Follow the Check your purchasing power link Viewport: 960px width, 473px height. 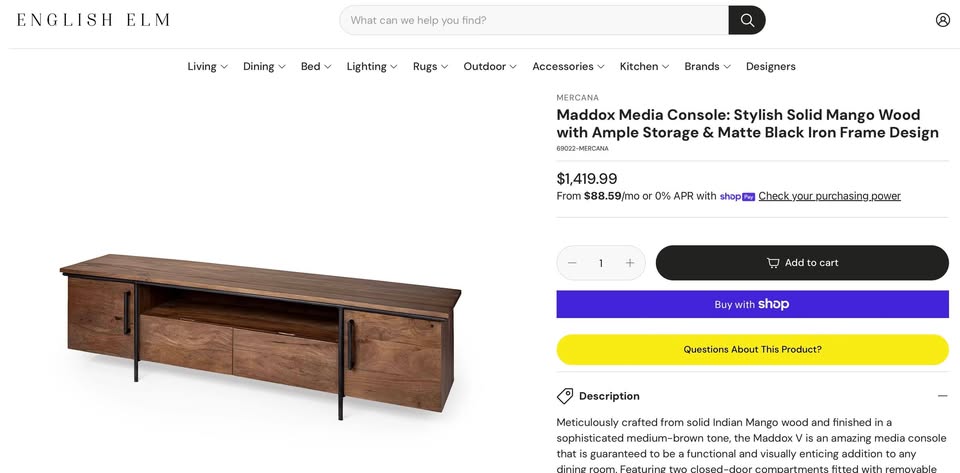click(x=829, y=196)
